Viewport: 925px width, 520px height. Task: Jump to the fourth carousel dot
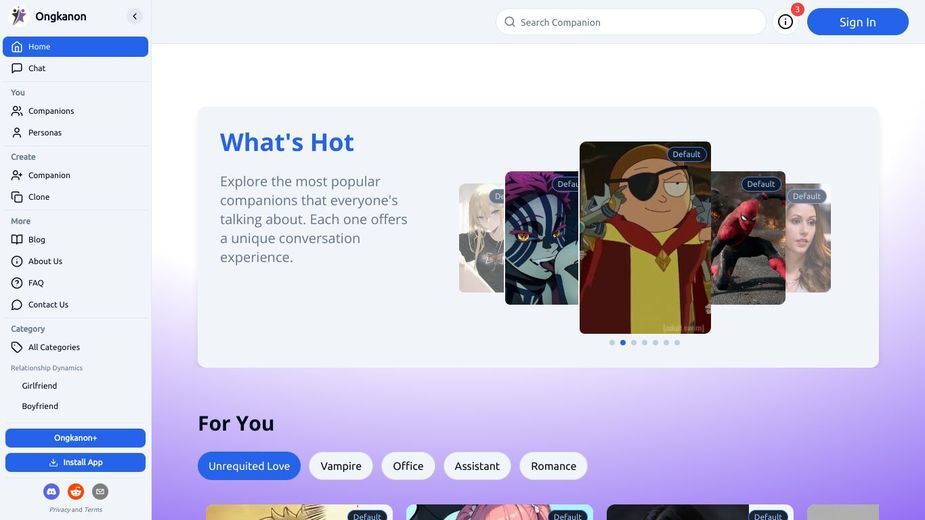click(645, 342)
